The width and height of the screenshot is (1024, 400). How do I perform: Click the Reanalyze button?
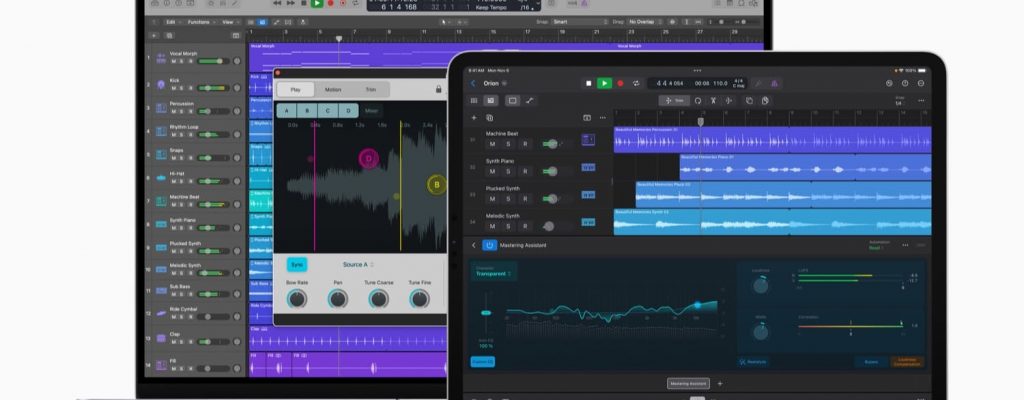pos(753,361)
